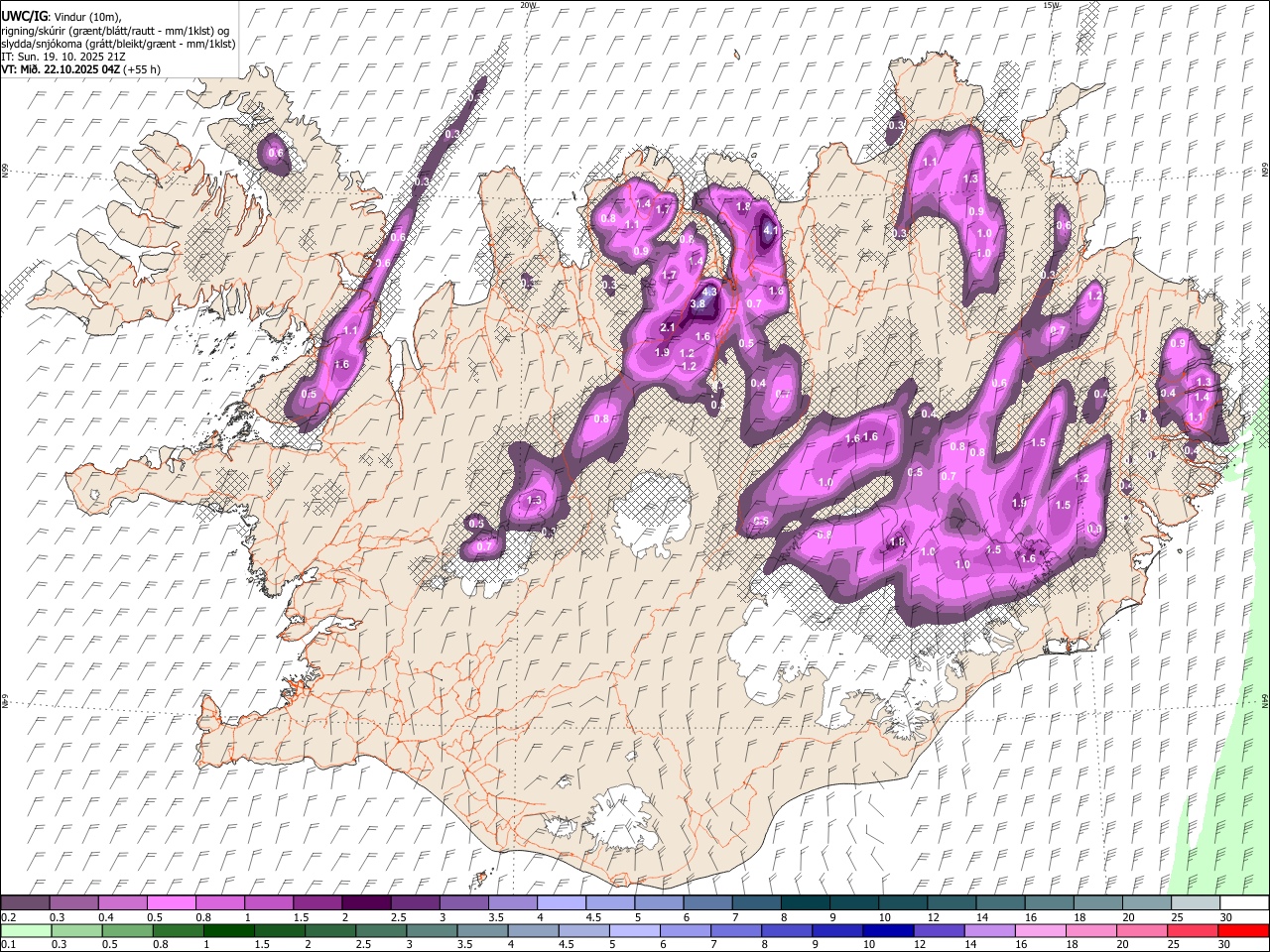Click the magenta 1.5–2 snow legend swatch
The width and height of the screenshot is (1270, 952).
[x=317, y=902]
